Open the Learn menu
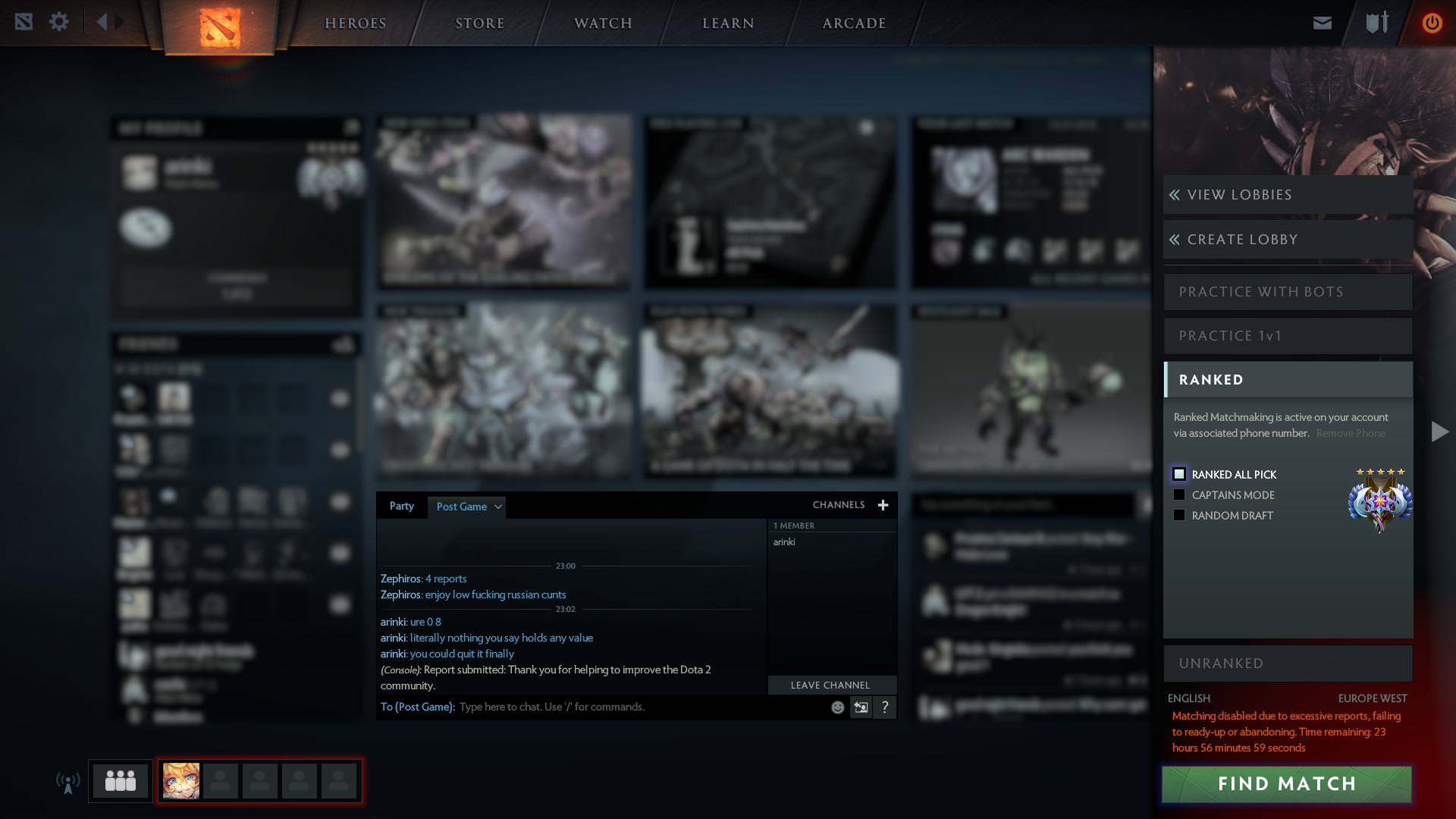The width and height of the screenshot is (1456, 819). pyautogui.click(x=728, y=24)
